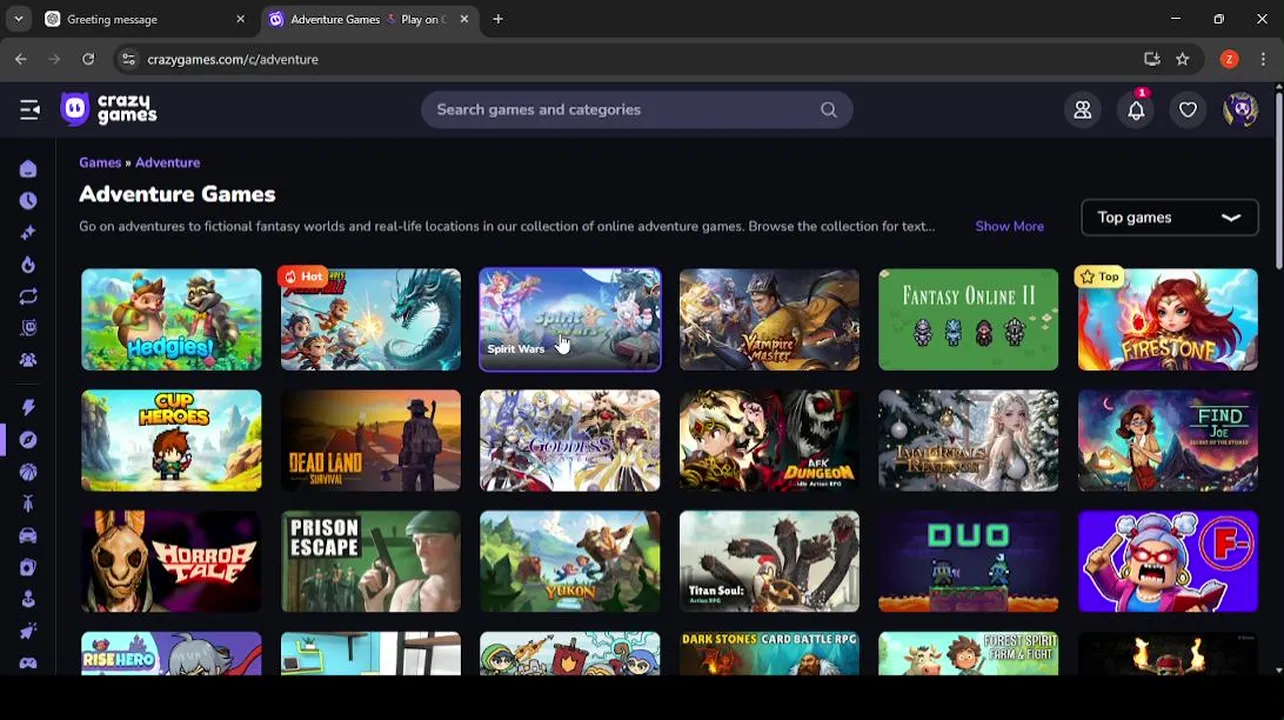Open Updated arrows icon in sidebar

pyautogui.click(x=28, y=296)
